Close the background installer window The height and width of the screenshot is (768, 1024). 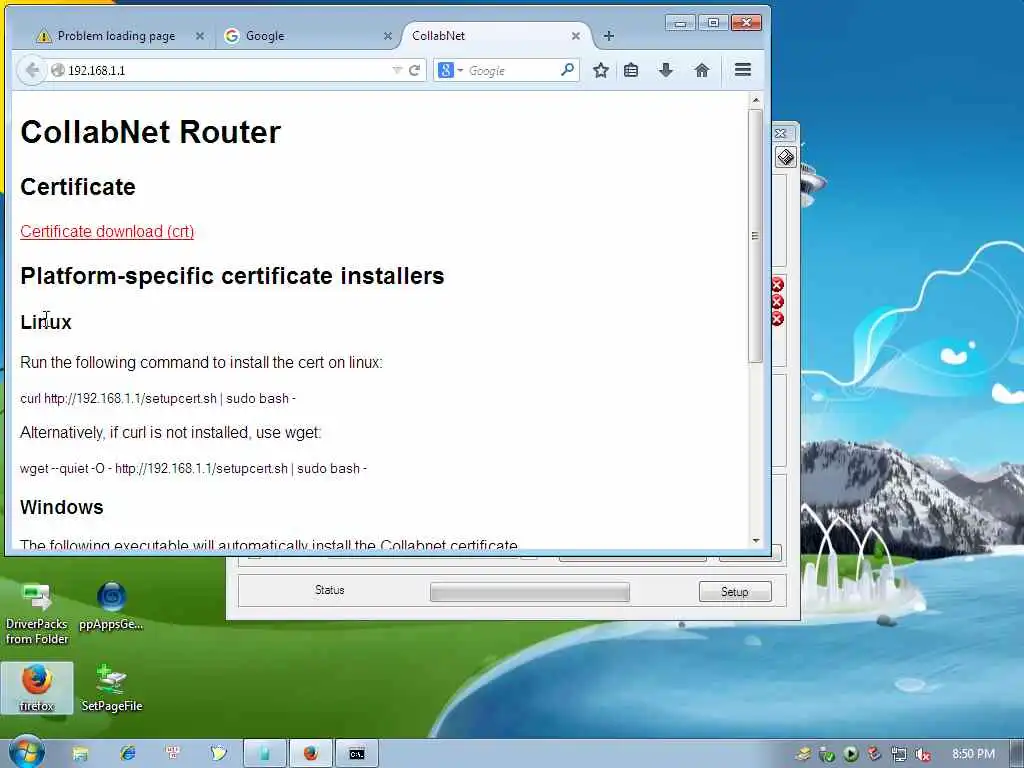coord(780,133)
